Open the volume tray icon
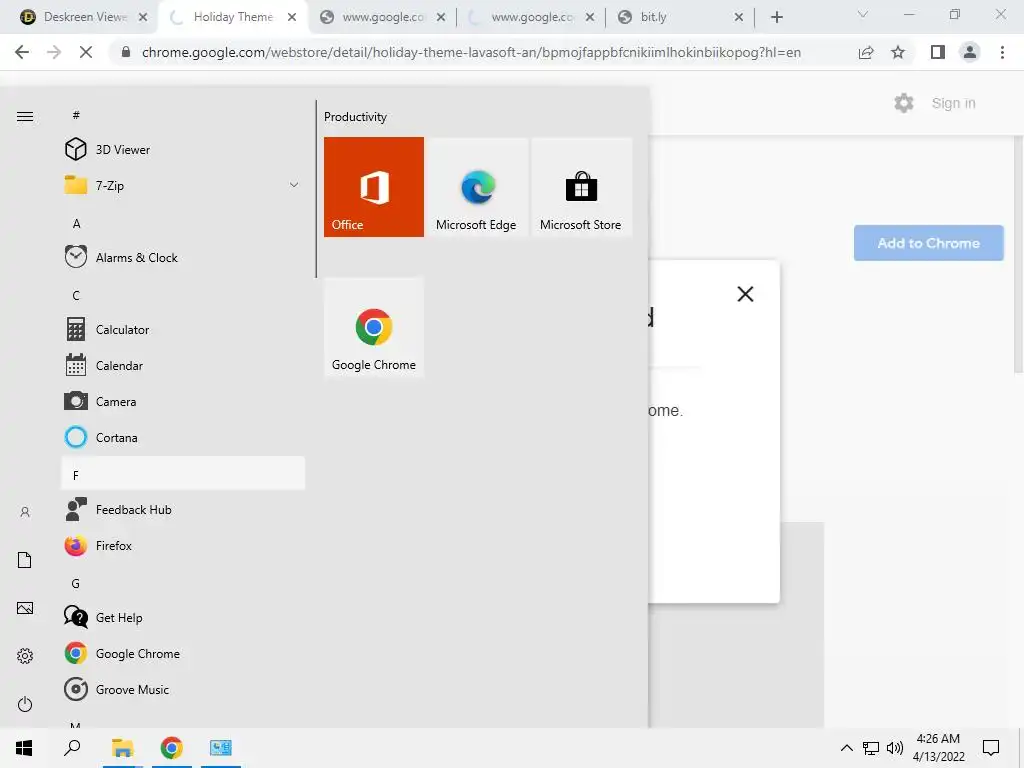Viewport: 1024px width, 768px height. (x=895, y=748)
